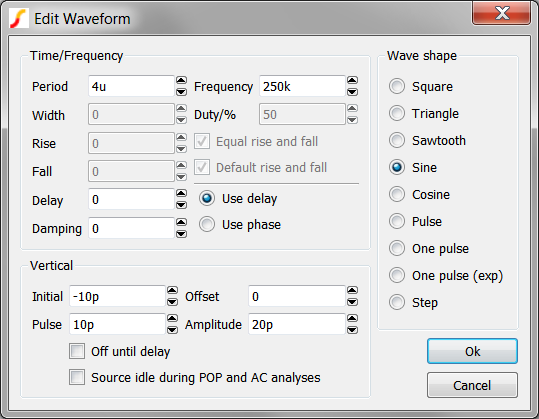539x419 pixels.
Task: Click the Amplitude text field
Action: click(x=297, y=324)
